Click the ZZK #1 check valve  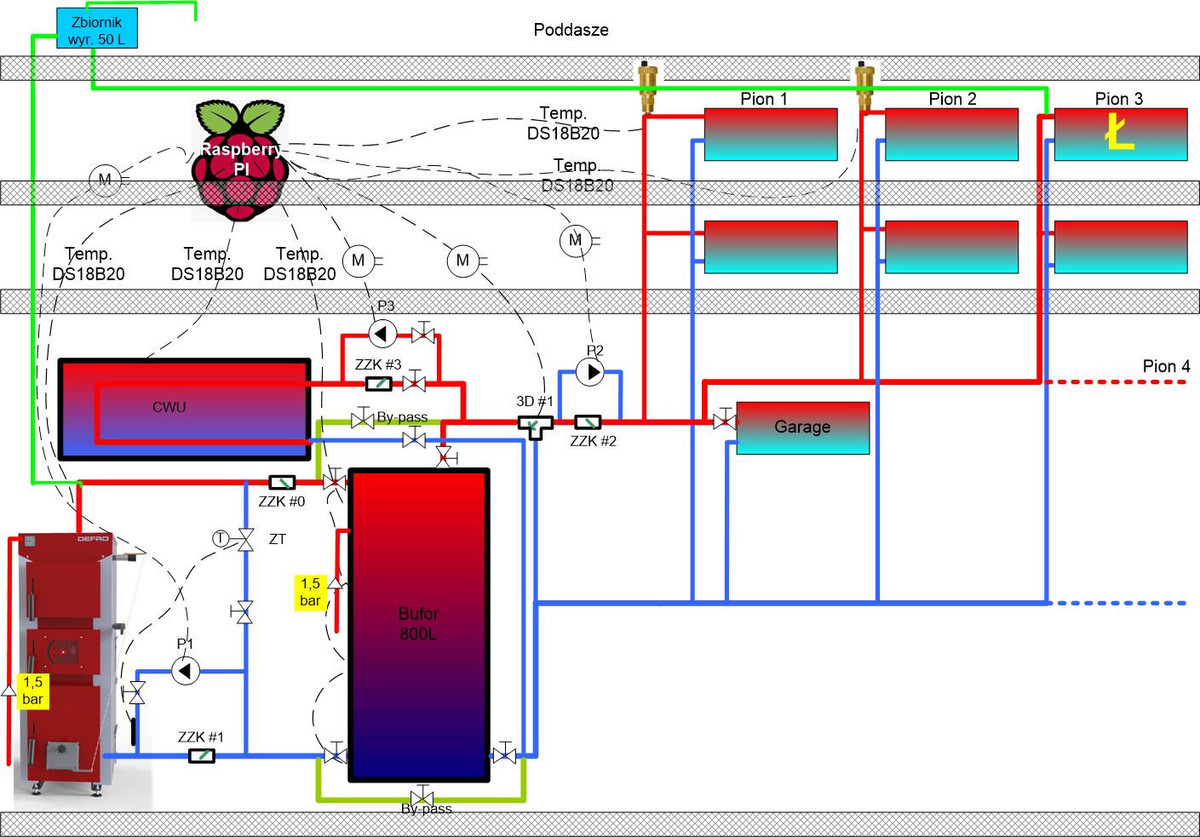point(202,755)
